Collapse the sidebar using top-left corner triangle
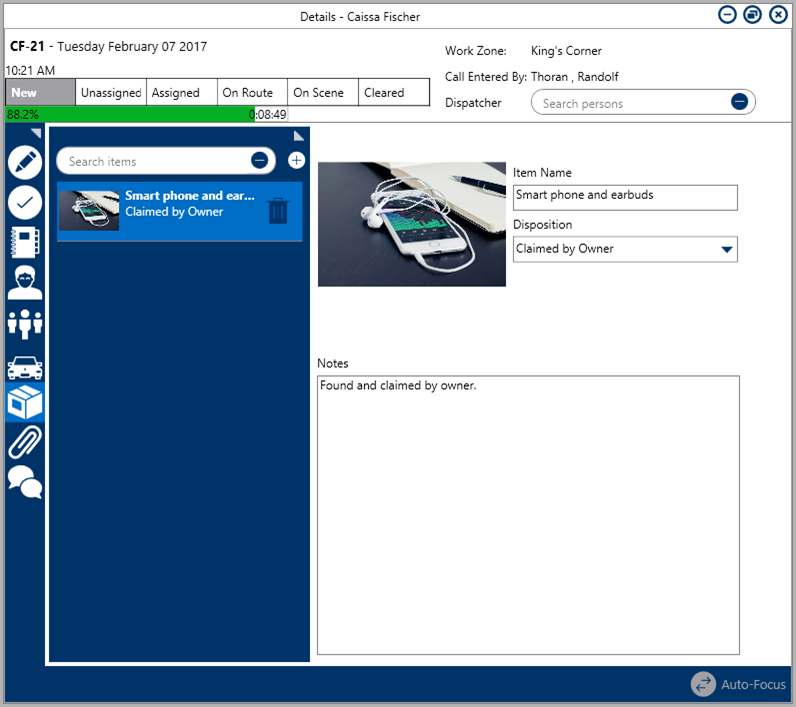 (x=36, y=133)
